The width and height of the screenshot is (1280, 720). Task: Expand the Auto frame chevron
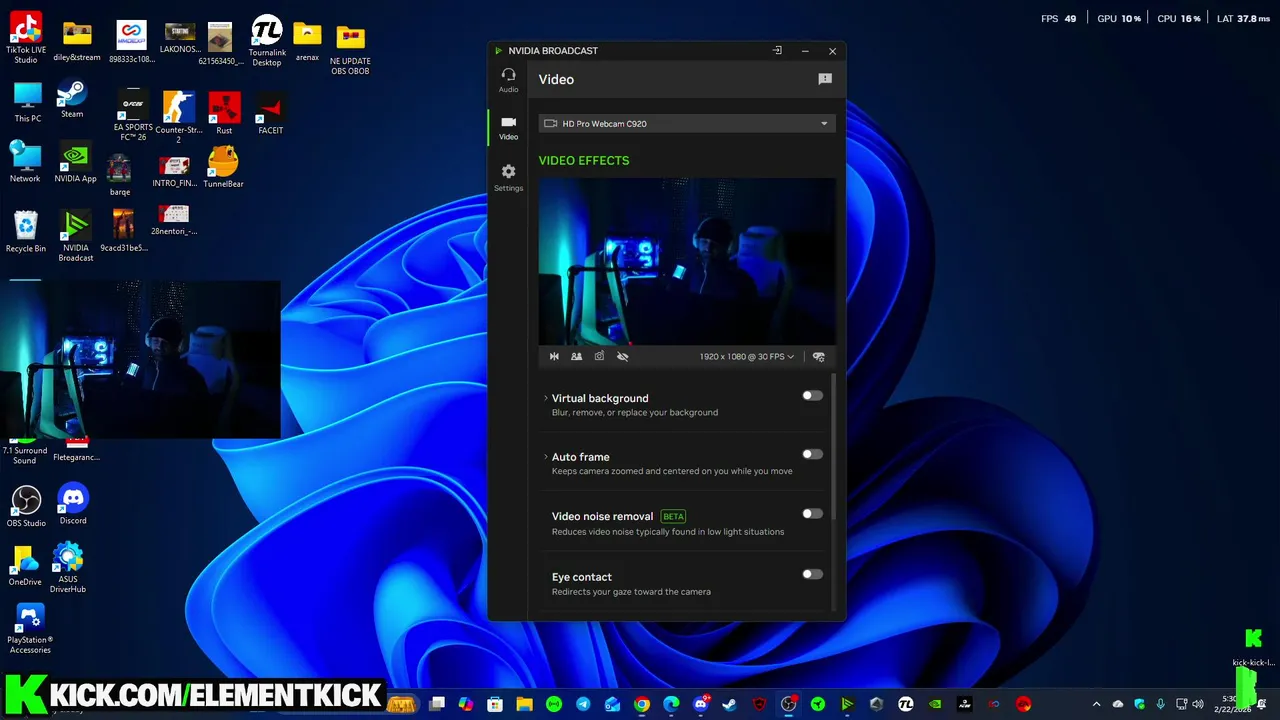coord(545,457)
